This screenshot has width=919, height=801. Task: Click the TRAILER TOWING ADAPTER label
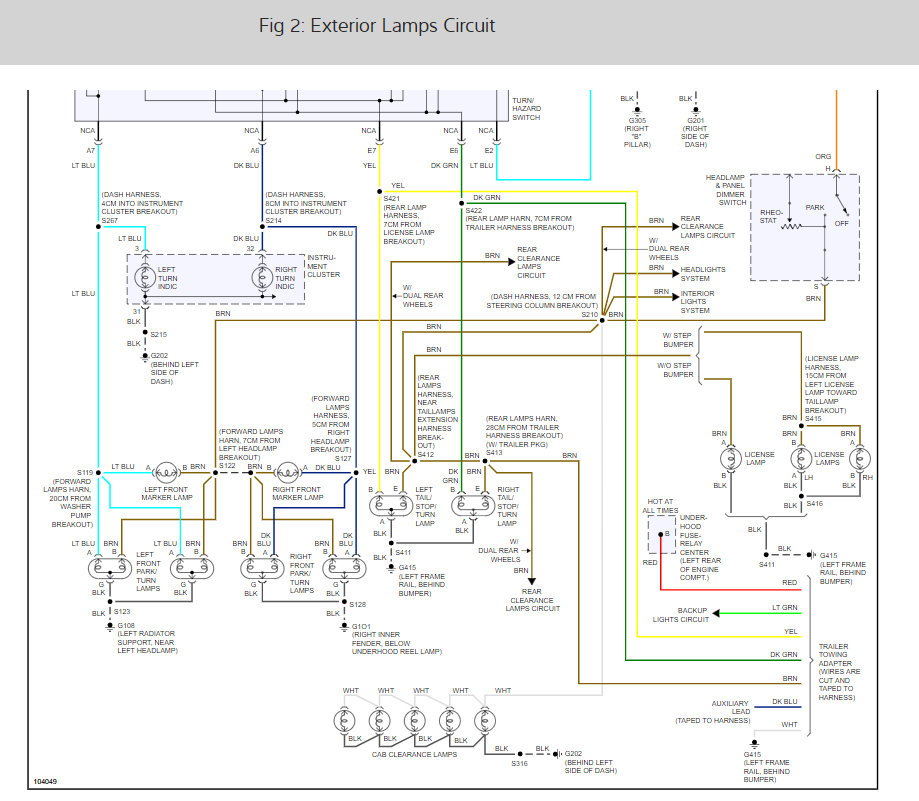pyautogui.click(x=839, y=672)
